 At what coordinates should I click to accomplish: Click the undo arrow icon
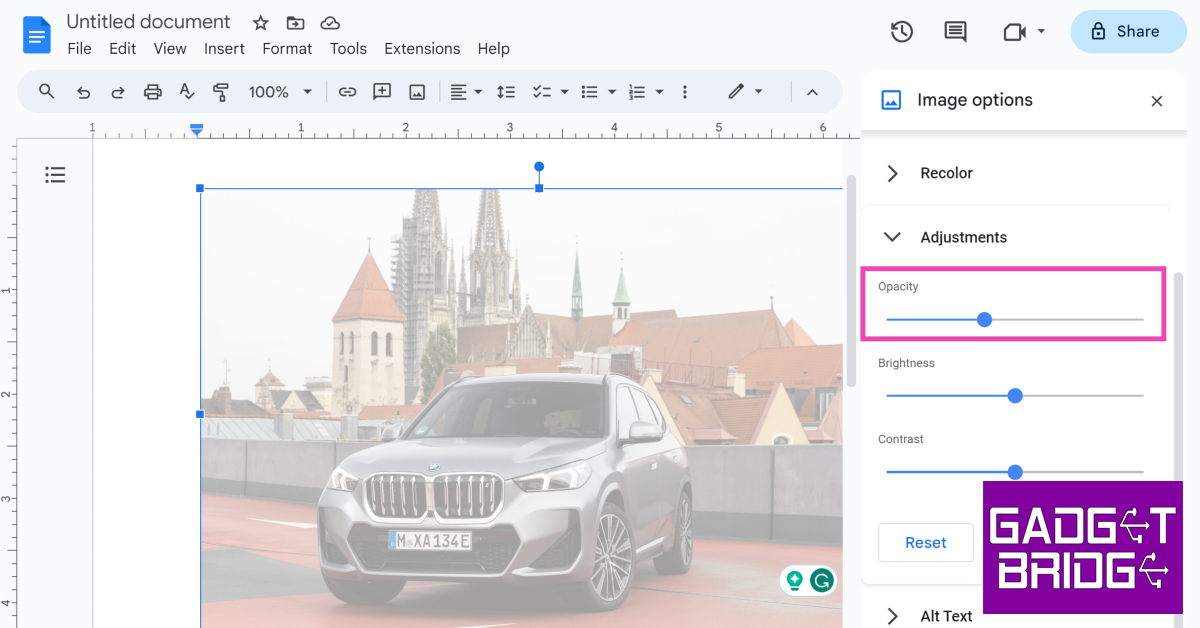(84, 92)
